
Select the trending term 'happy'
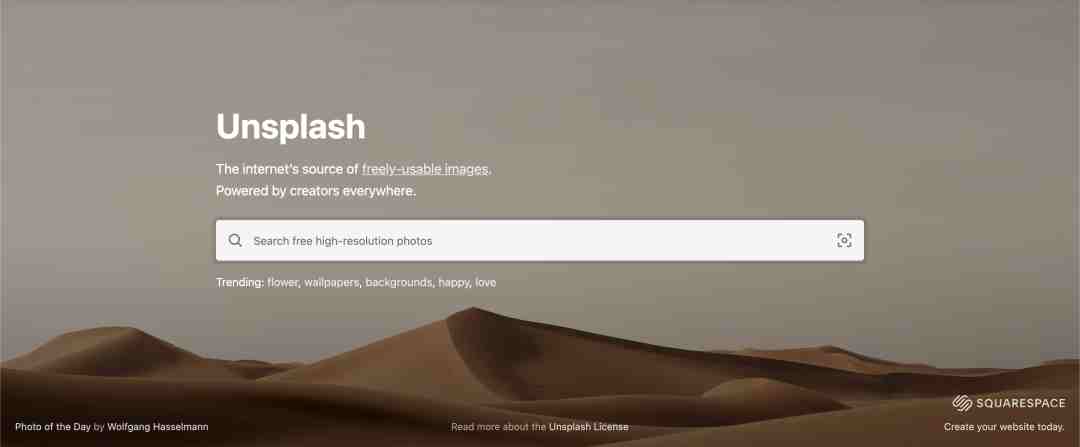tap(454, 282)
